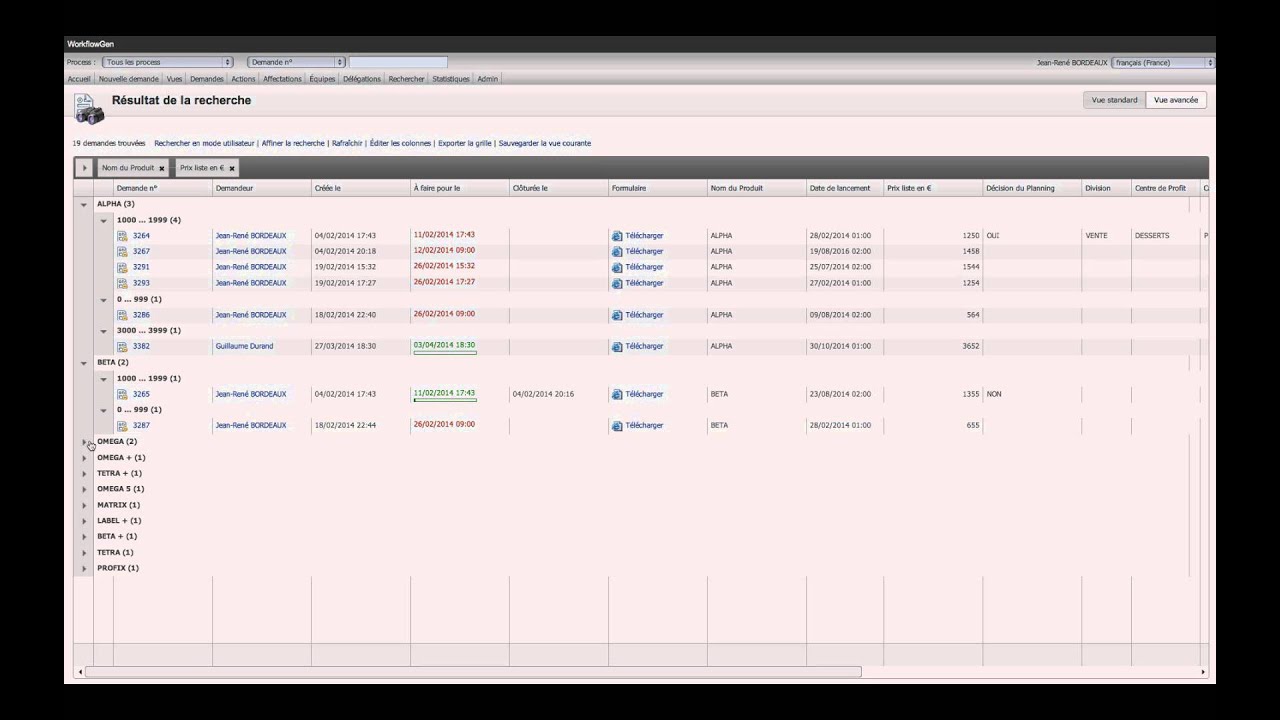The image size is (1280, 720).
Task: Open request 3267 form icon
Action: click(x=122, y=252)
